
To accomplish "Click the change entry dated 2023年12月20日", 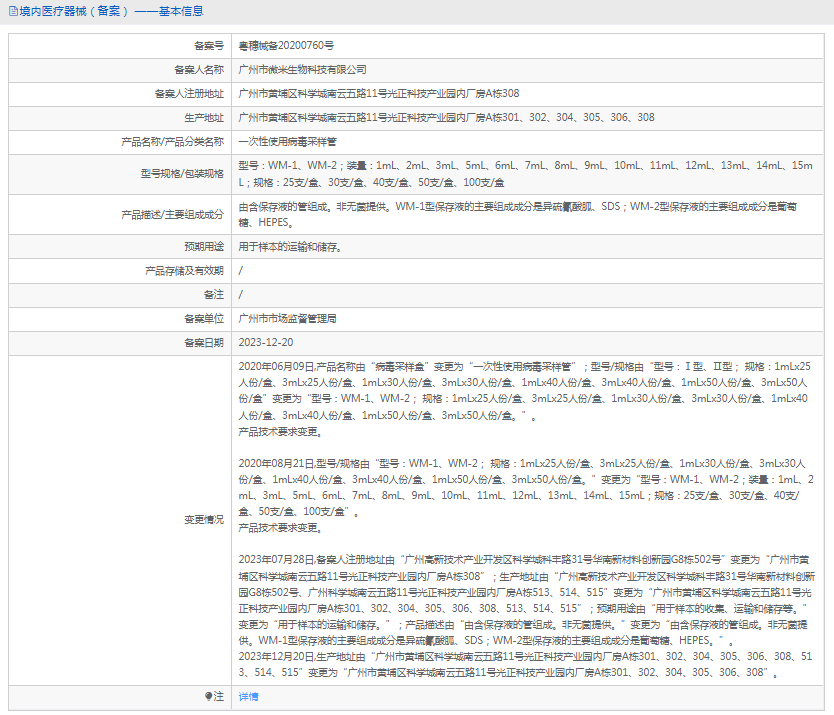I will pyautogui.click(x=526, y=664).
